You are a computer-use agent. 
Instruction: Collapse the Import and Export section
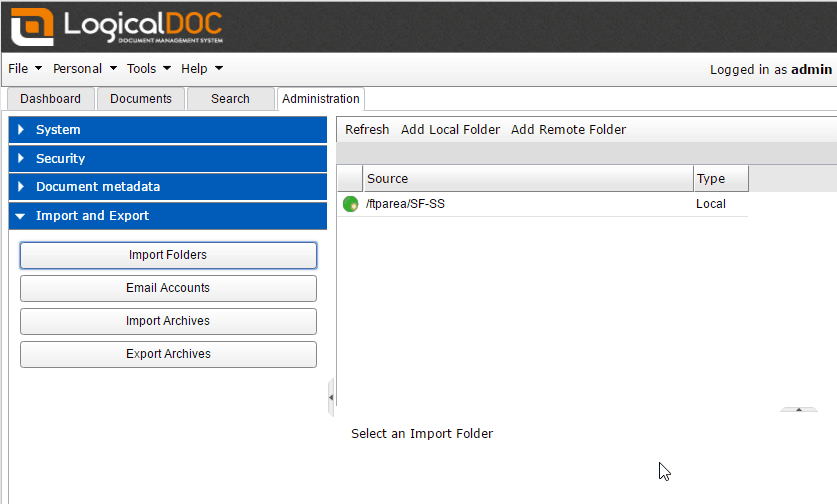click(168, 216)
